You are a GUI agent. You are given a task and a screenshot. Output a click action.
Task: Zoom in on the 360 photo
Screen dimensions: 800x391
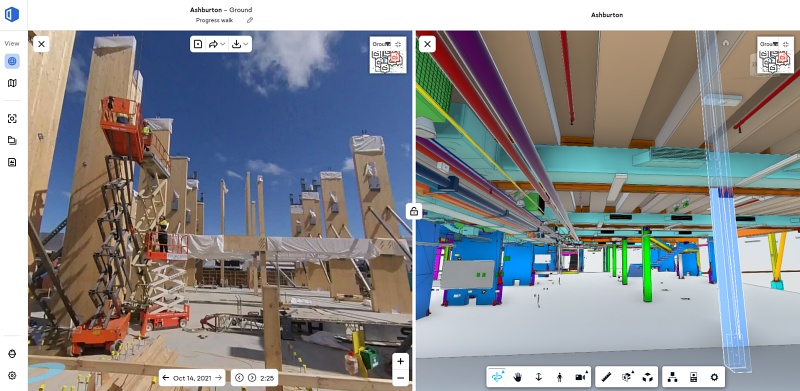401,361
